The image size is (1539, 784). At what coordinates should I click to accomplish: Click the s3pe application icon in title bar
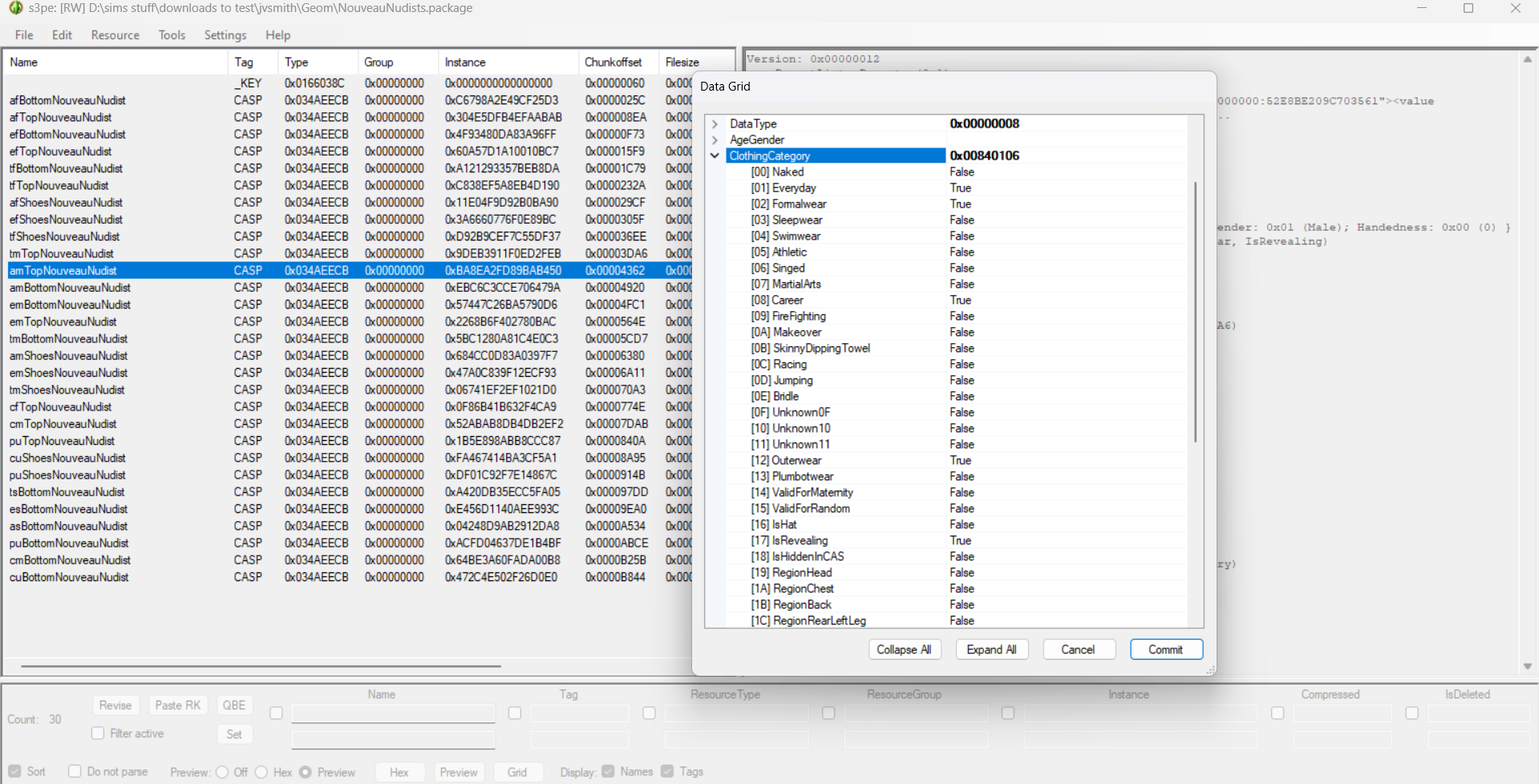click(16, 8)
